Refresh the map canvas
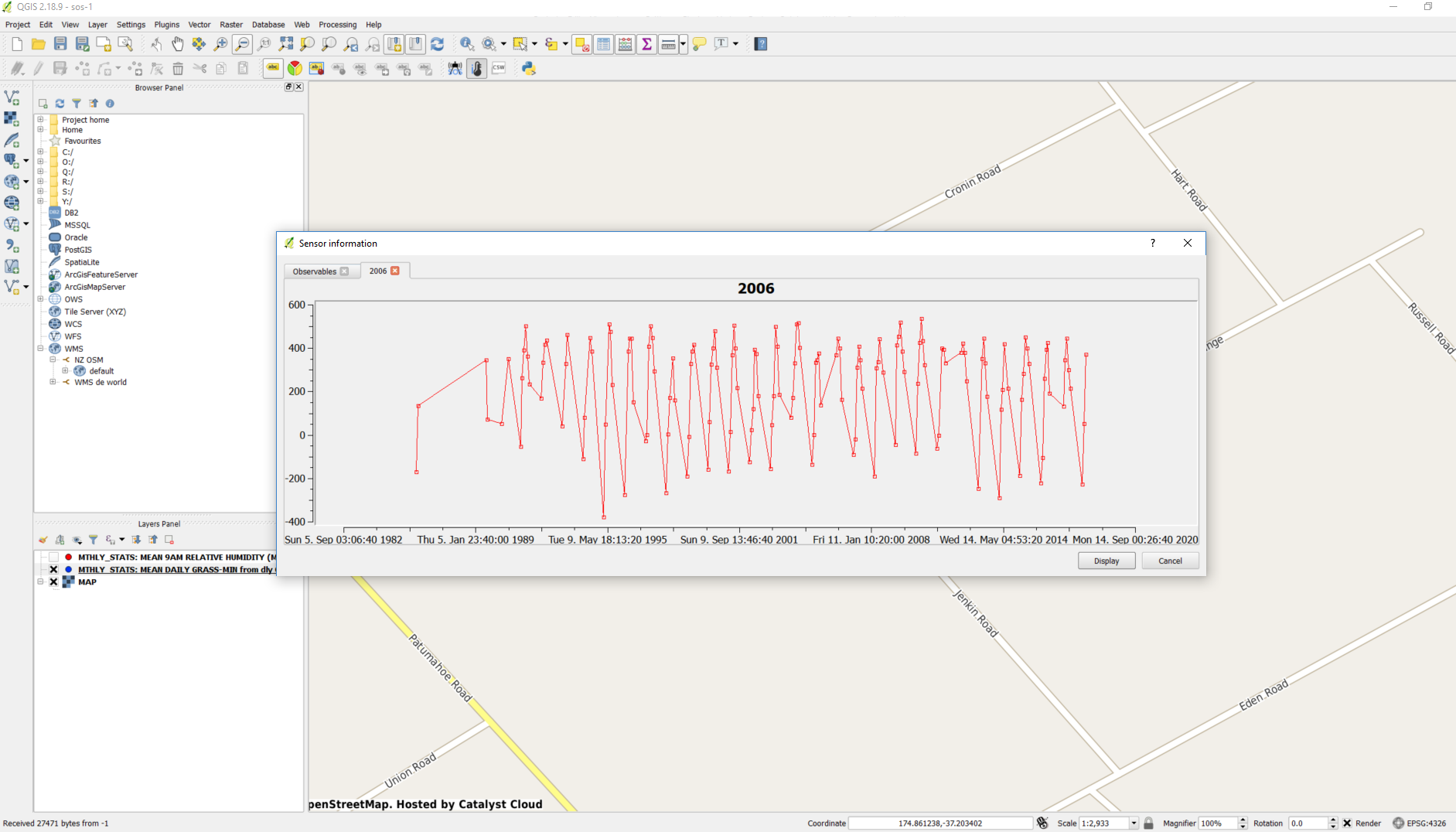Image resolution: width=1456 pixels, height=832 pixels. (438, 44)
